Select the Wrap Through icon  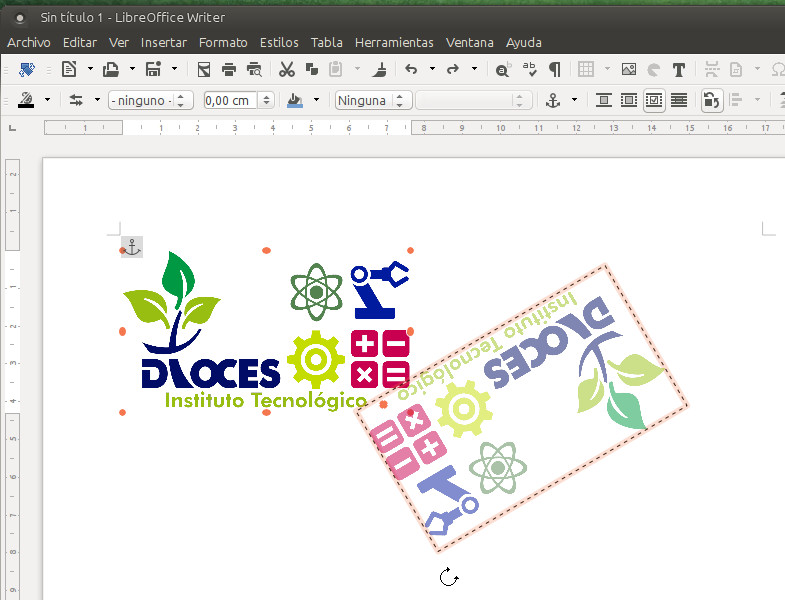pyautogui.click(x=679, y=100)
